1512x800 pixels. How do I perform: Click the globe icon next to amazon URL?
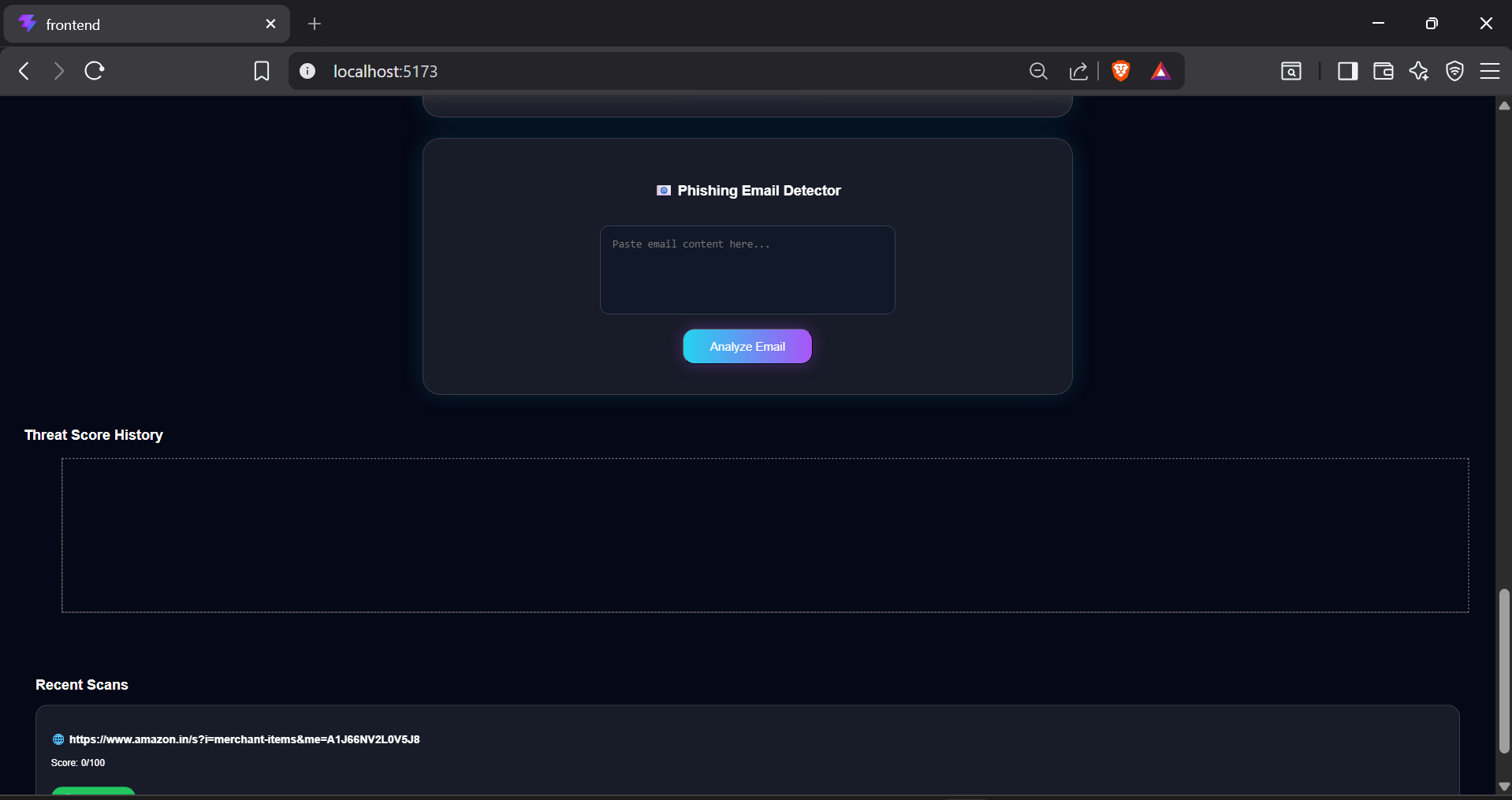click(58, 739)
